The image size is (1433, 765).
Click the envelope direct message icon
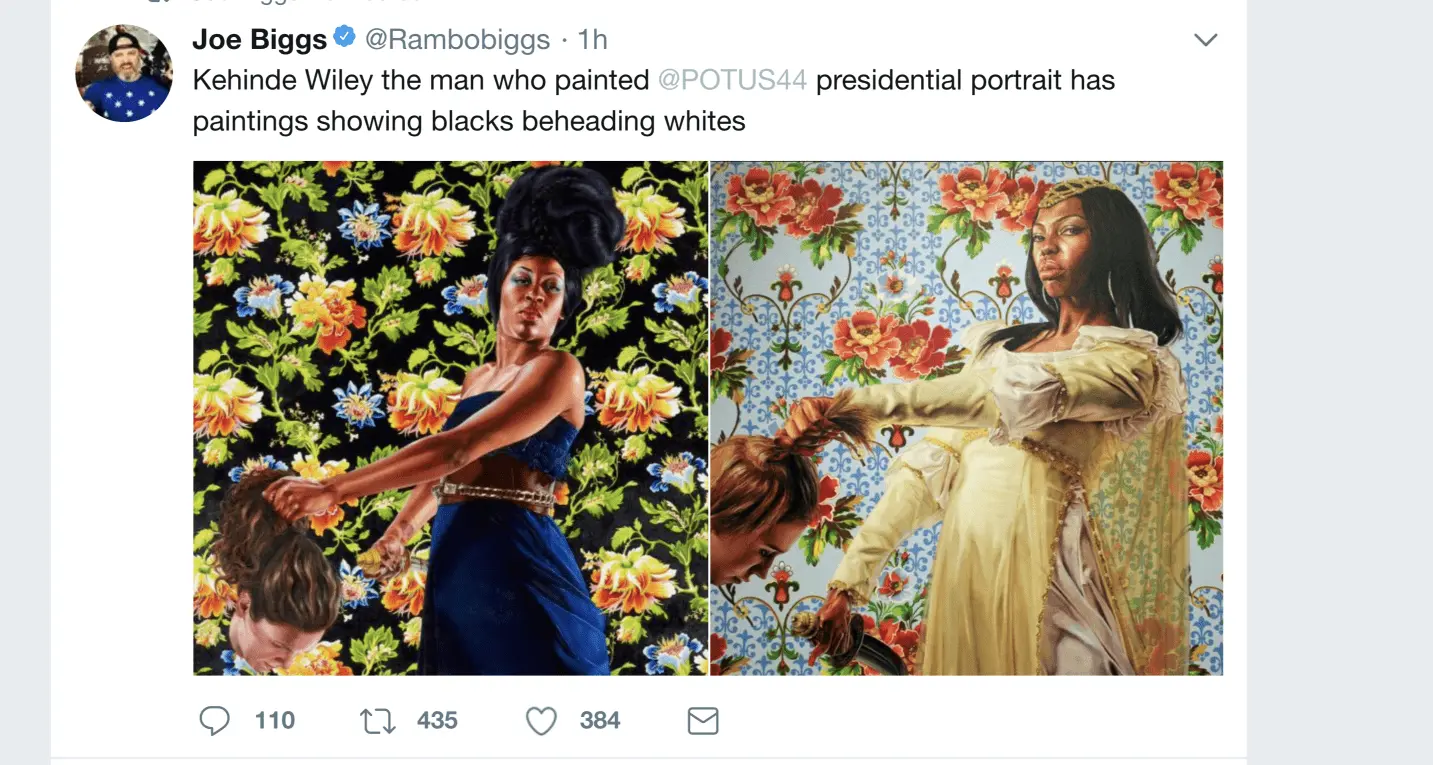tap(703, 721)
